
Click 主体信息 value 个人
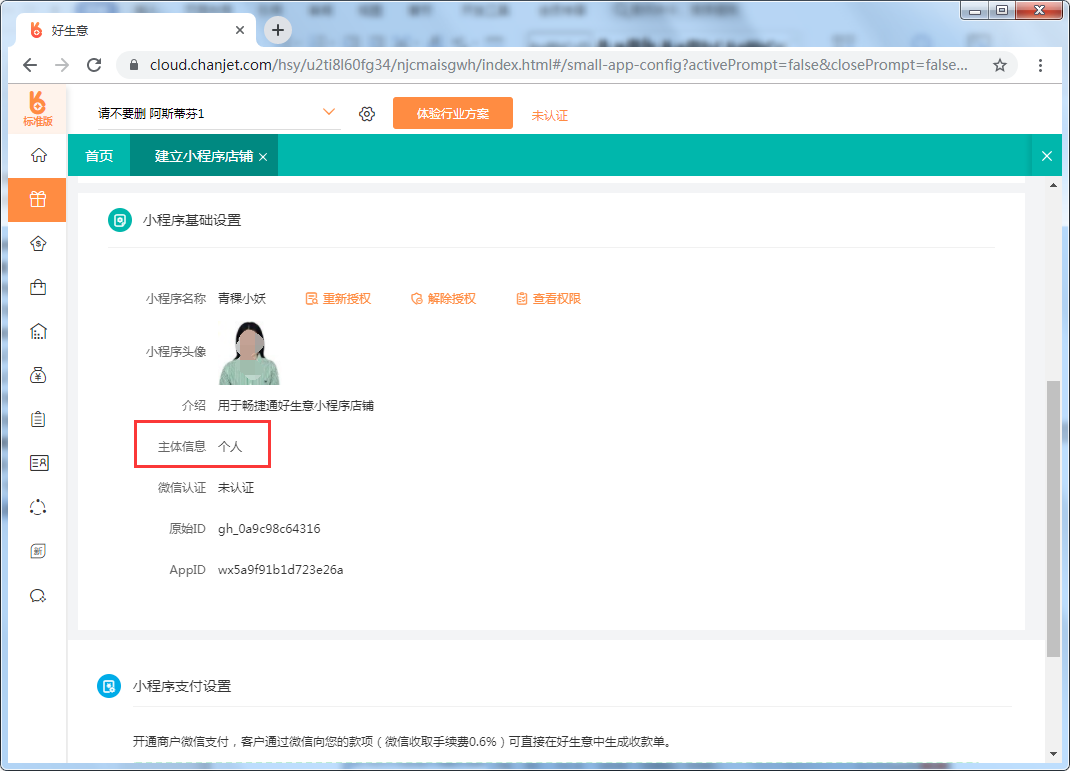point(230,446)
